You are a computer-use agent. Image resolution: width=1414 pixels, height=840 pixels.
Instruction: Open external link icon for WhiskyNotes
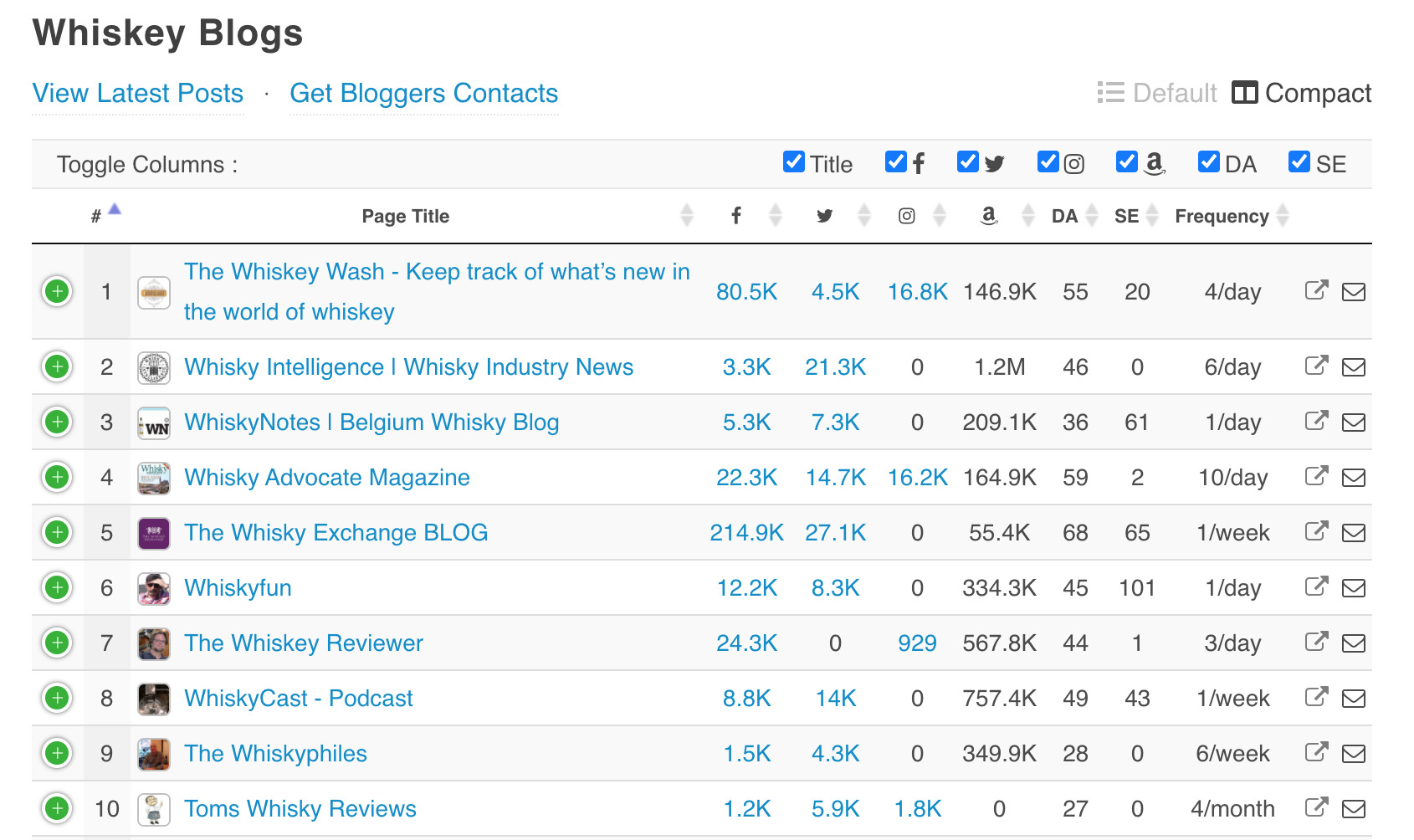1316,421
